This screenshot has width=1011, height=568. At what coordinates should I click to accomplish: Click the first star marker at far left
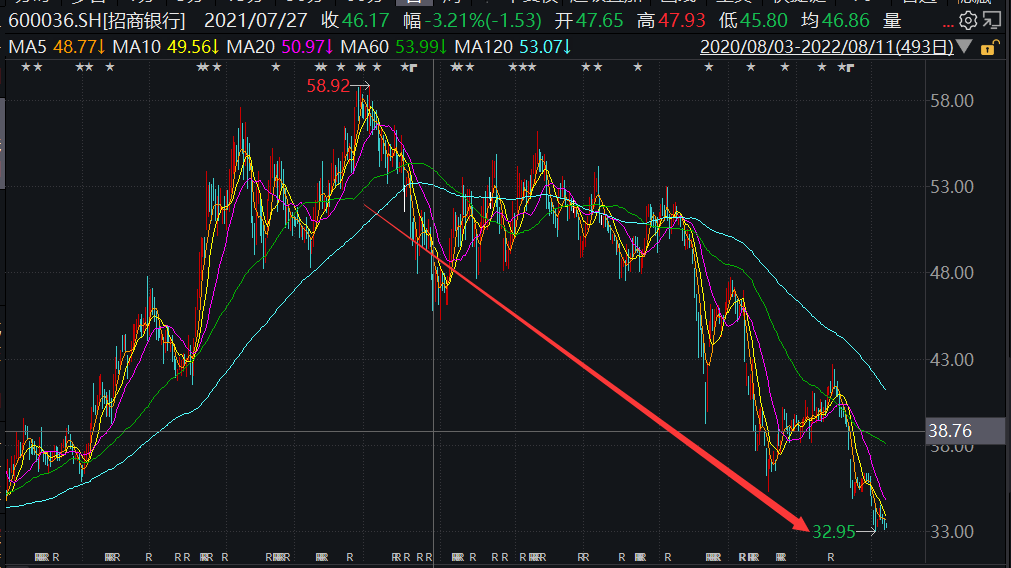click(25, 67)
